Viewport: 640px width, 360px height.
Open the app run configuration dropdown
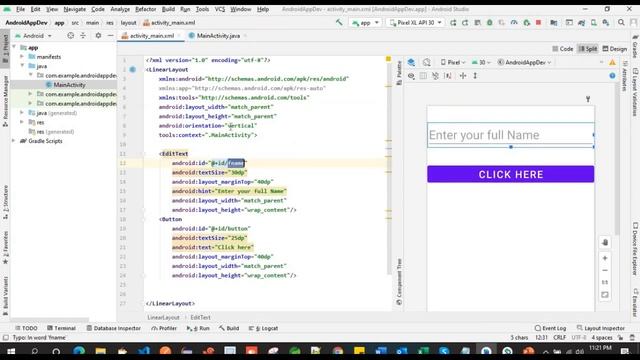click(366, 23)
